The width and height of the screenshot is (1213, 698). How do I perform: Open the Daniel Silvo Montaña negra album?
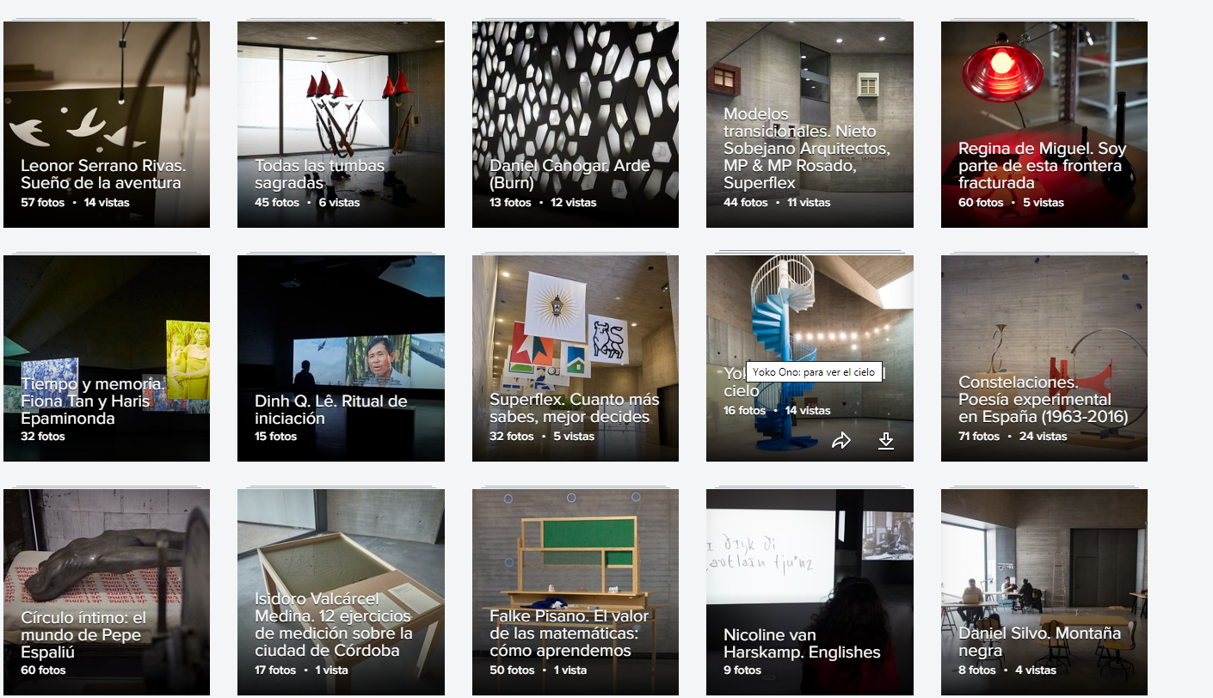tap(1044, 592)
